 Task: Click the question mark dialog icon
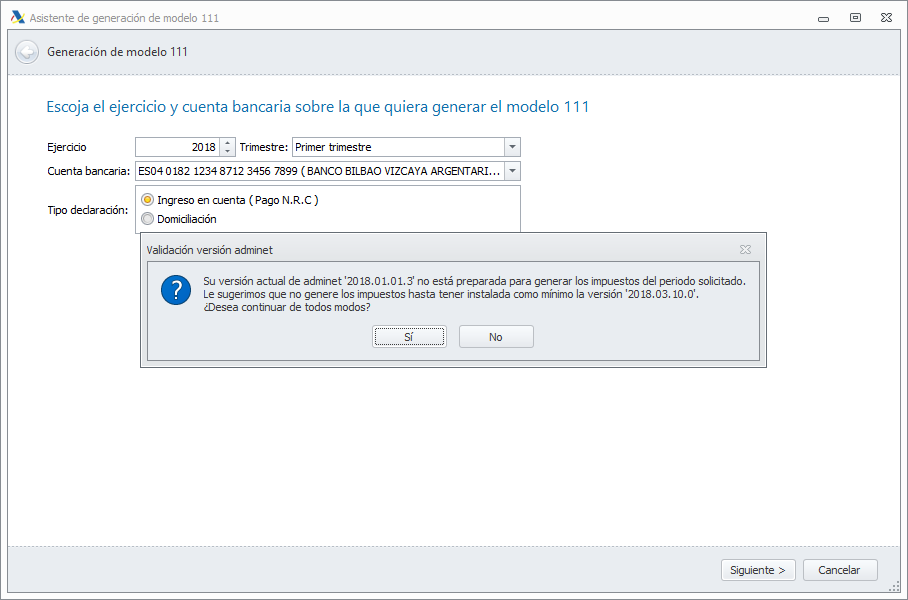pos(176,290)
